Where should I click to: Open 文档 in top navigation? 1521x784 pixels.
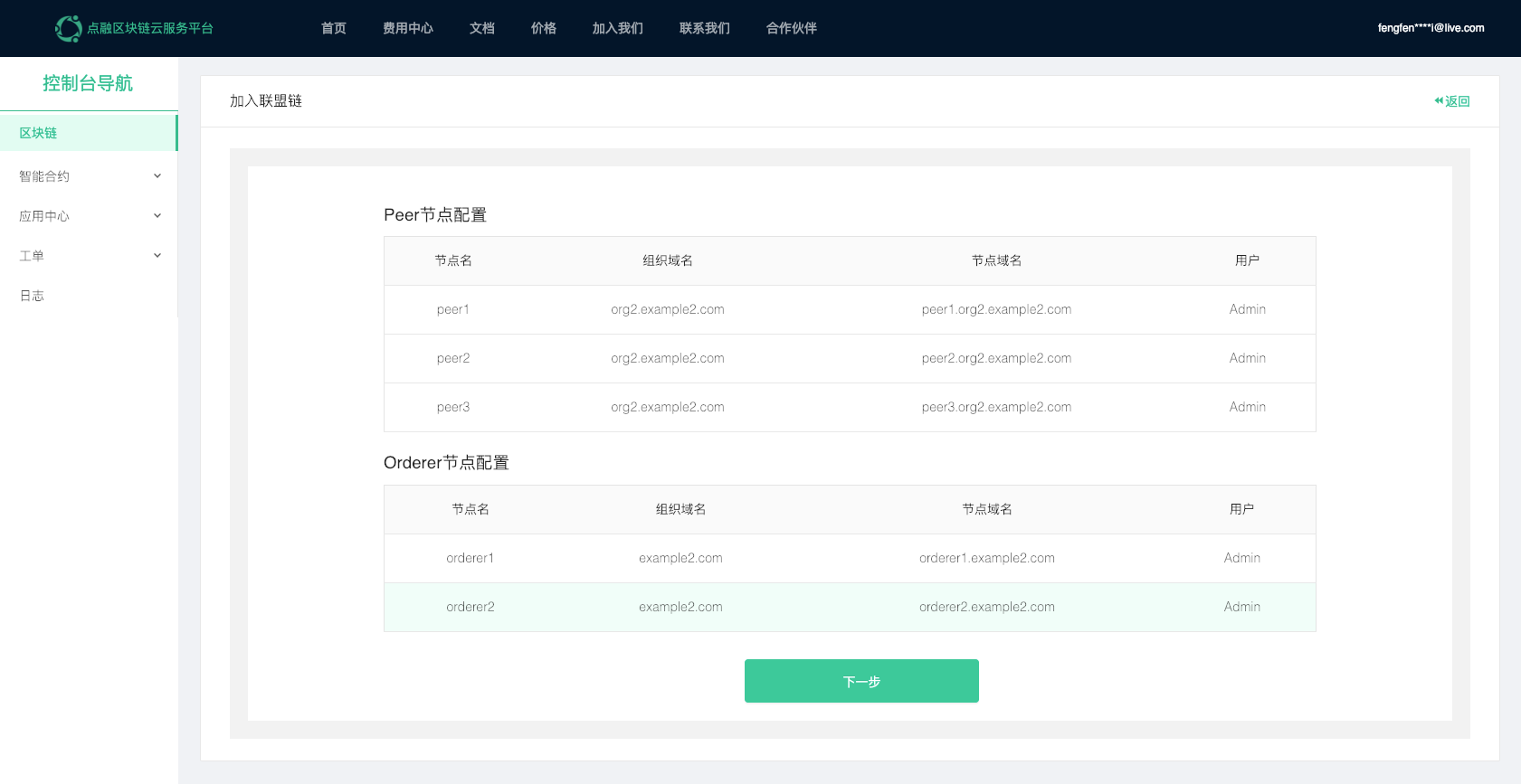point(482,28)
